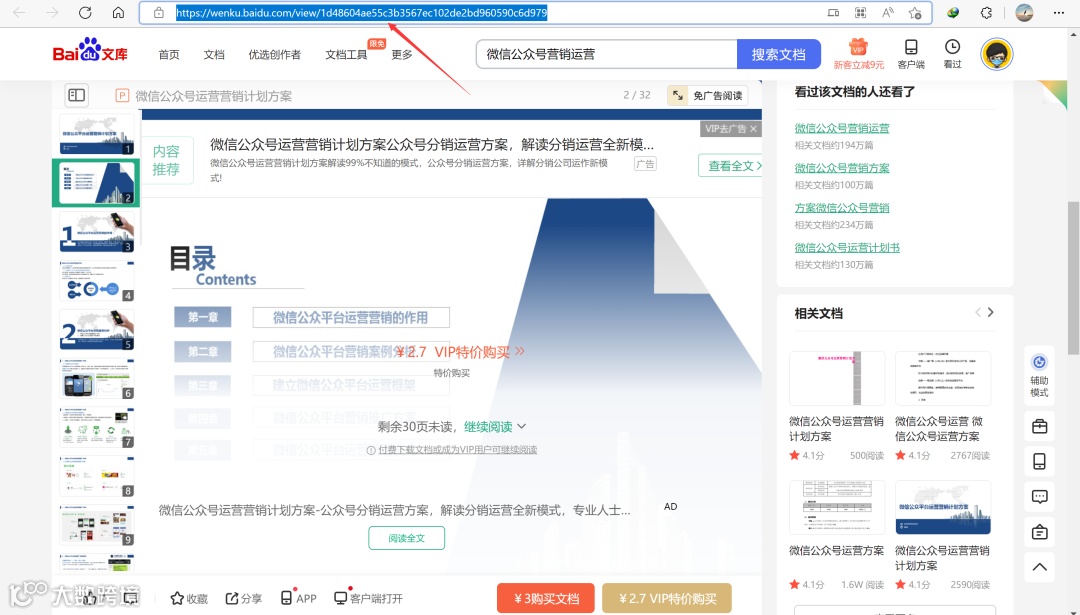This screenshot has width=1080, height=615.
Task: Close the VIP去广告 ad banner
Action: 754,129
